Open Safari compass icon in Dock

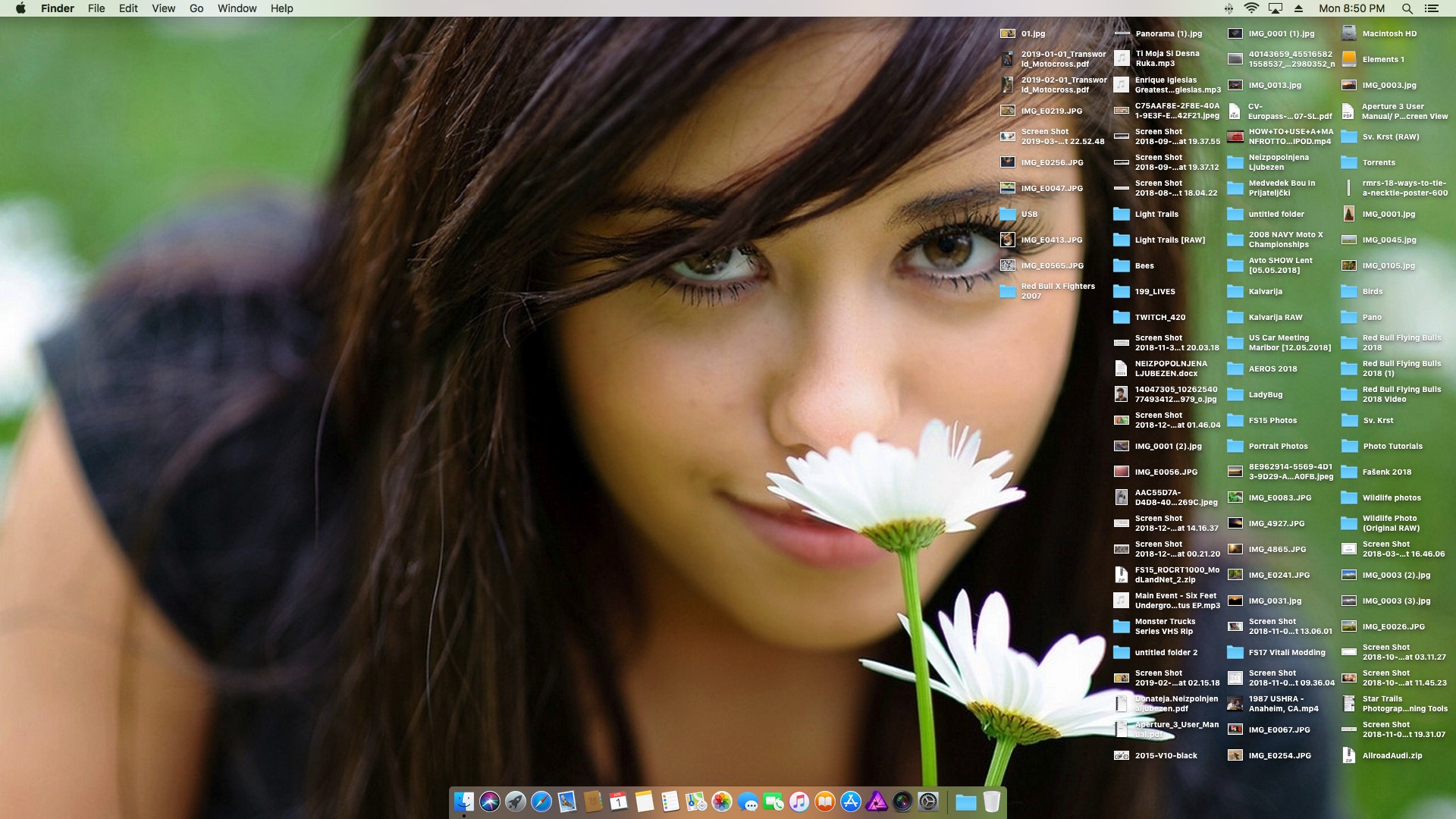point(541,802)
